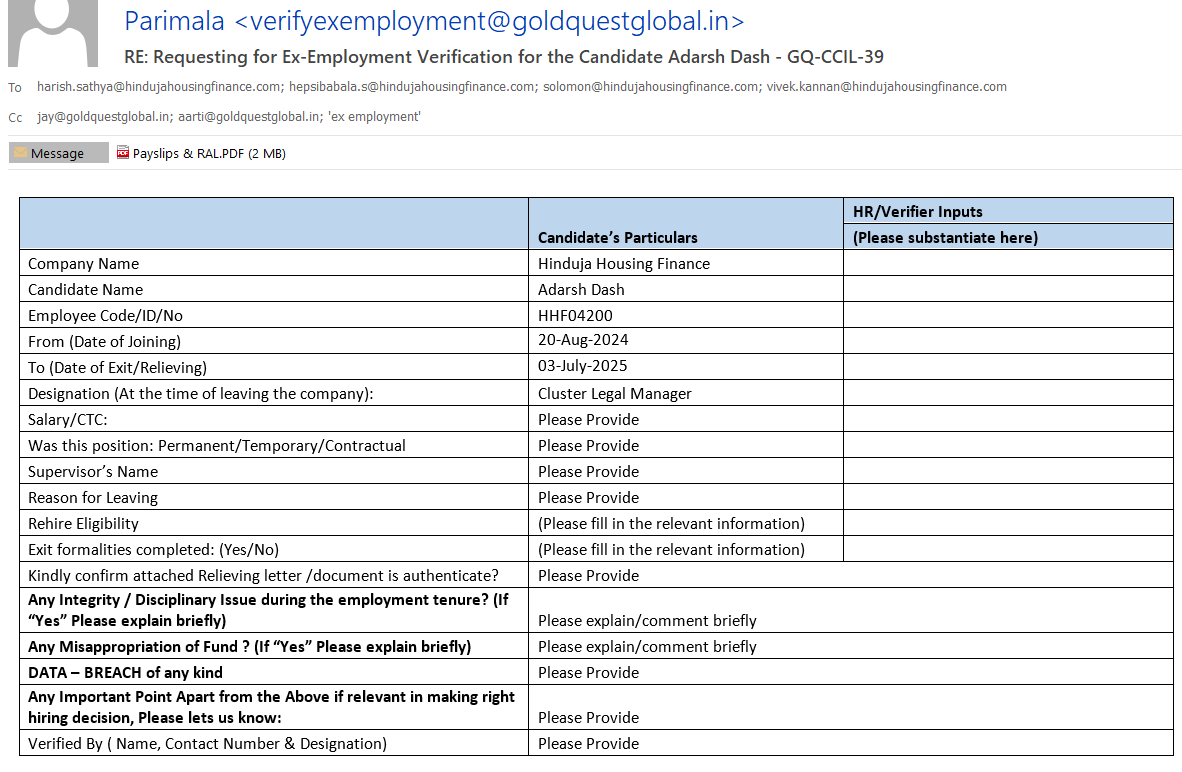Switch to the Message tab
1182x772 pixels.
click(58, 154)
